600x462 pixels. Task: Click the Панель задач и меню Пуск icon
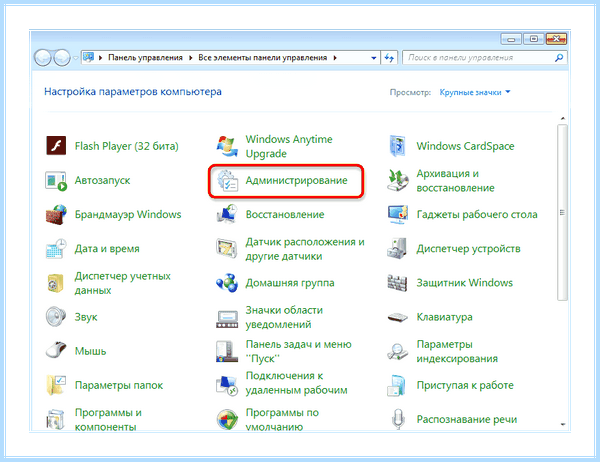(227, 351)
